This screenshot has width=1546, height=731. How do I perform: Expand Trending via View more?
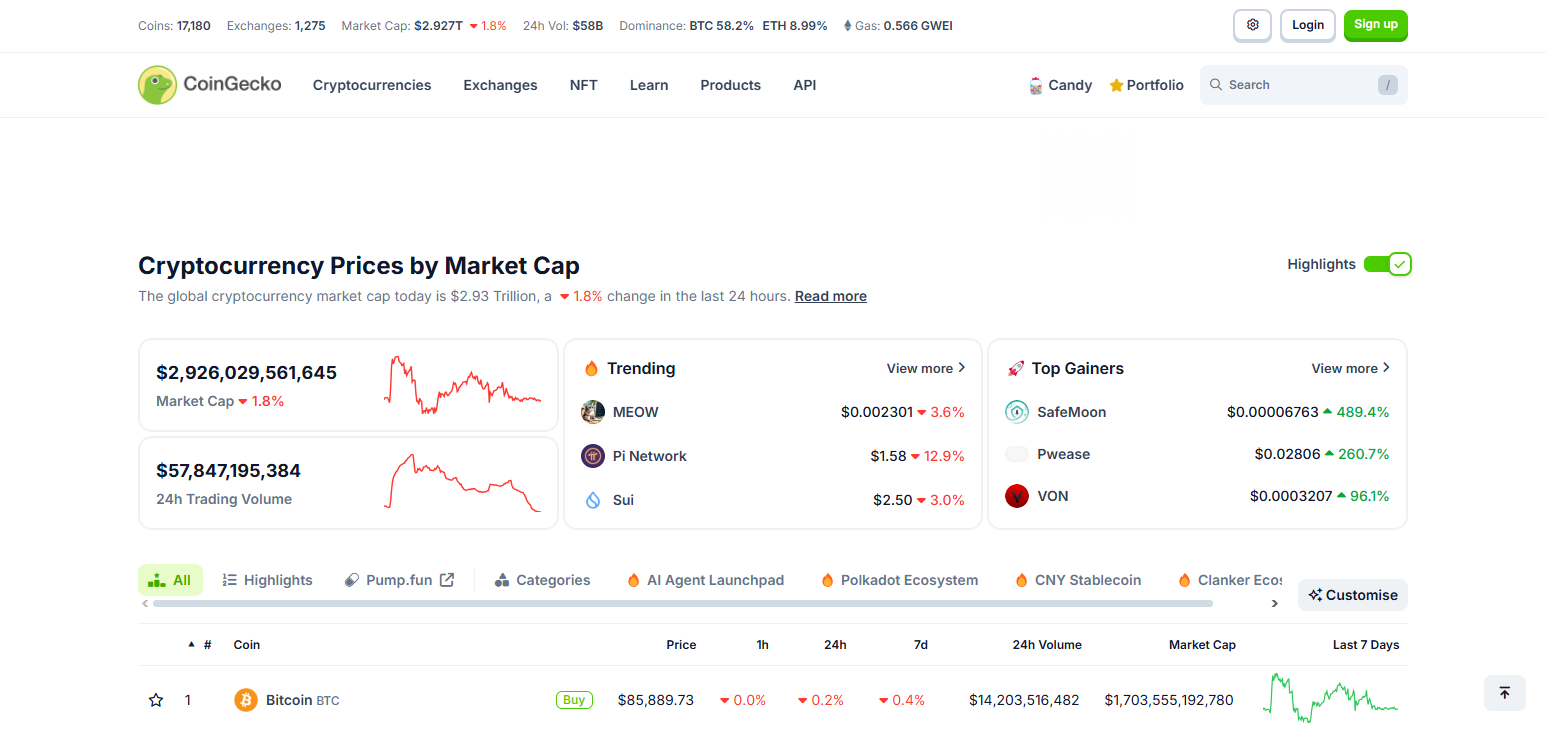pos(925,368)
